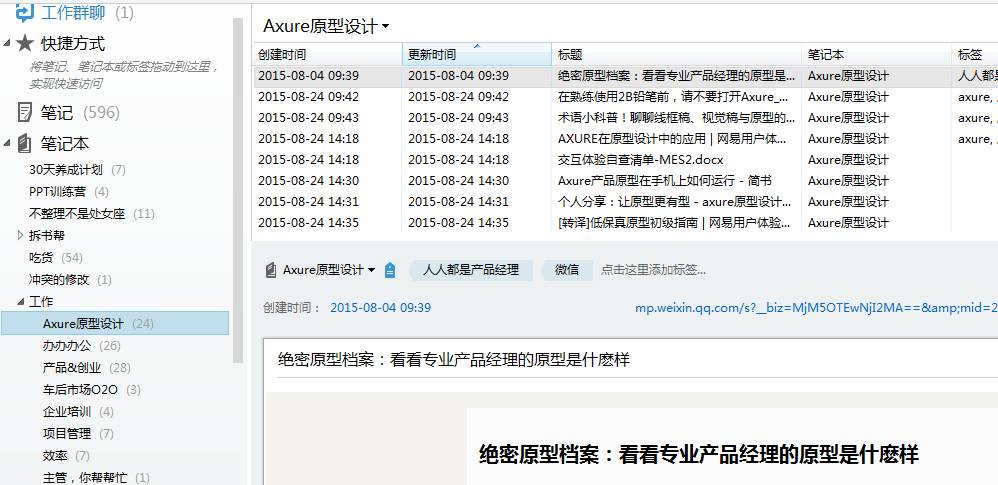Sort by 标签 column header
The height and width of the screenshot is (485, 998).
pos(975,55)
